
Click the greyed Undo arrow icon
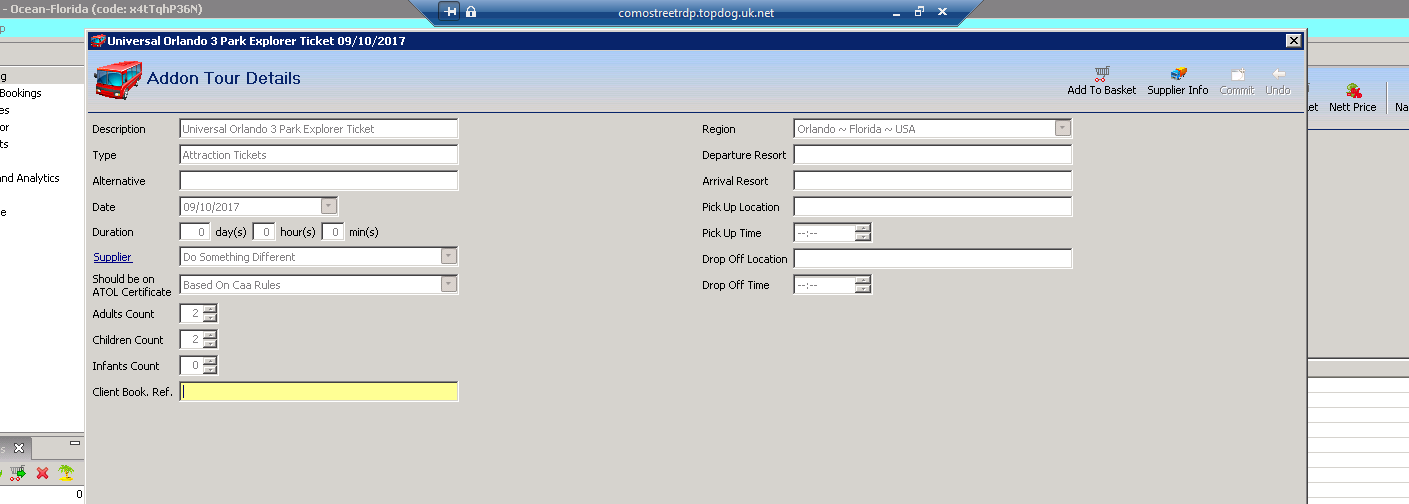coord(1278,74)
